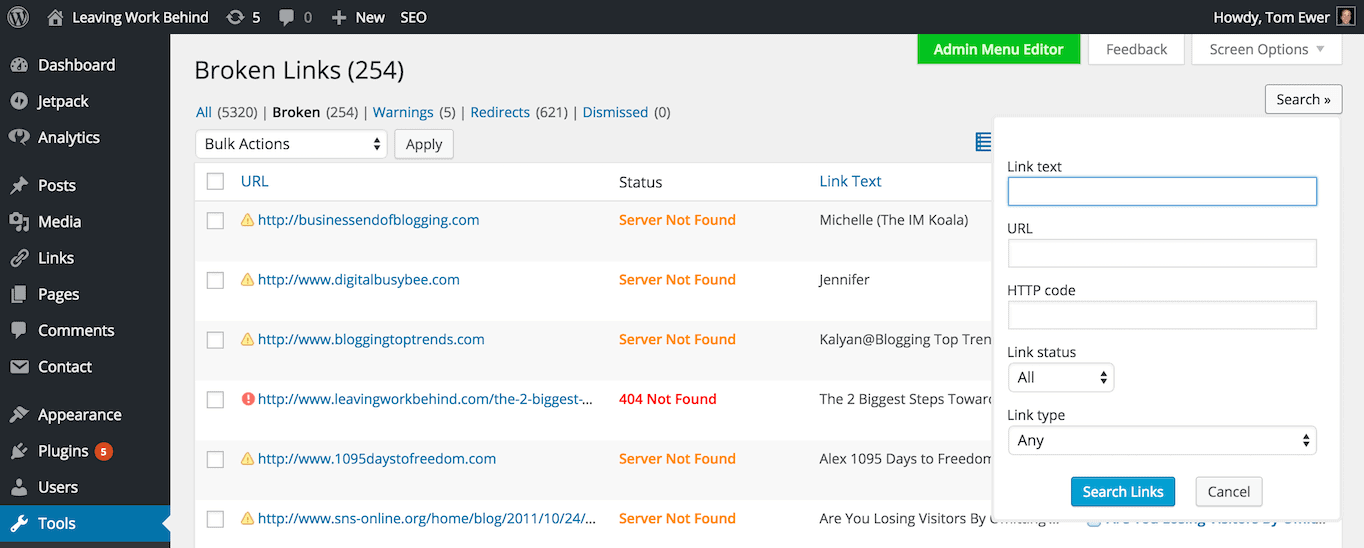Click the green Admin Menu Editor button

tap(998, 49)
